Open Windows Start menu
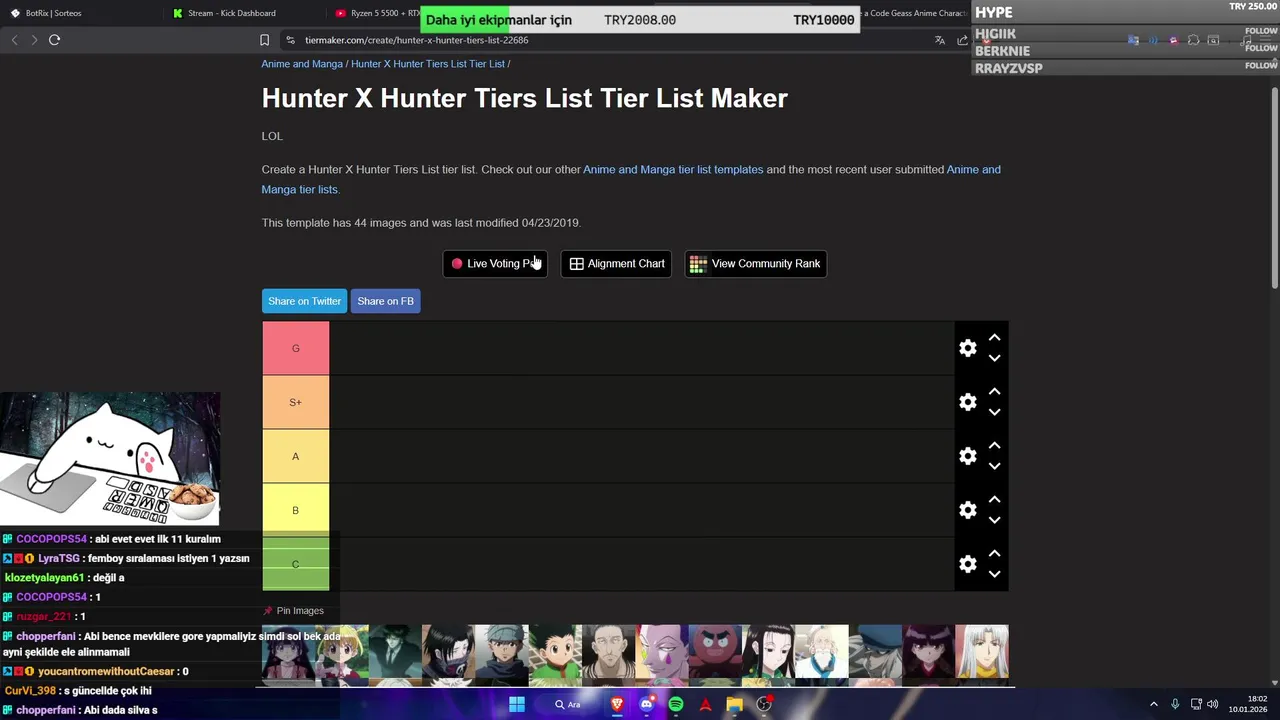Image resolution: width=1280 pixels, height=720 pixels. tap(517, 704)
